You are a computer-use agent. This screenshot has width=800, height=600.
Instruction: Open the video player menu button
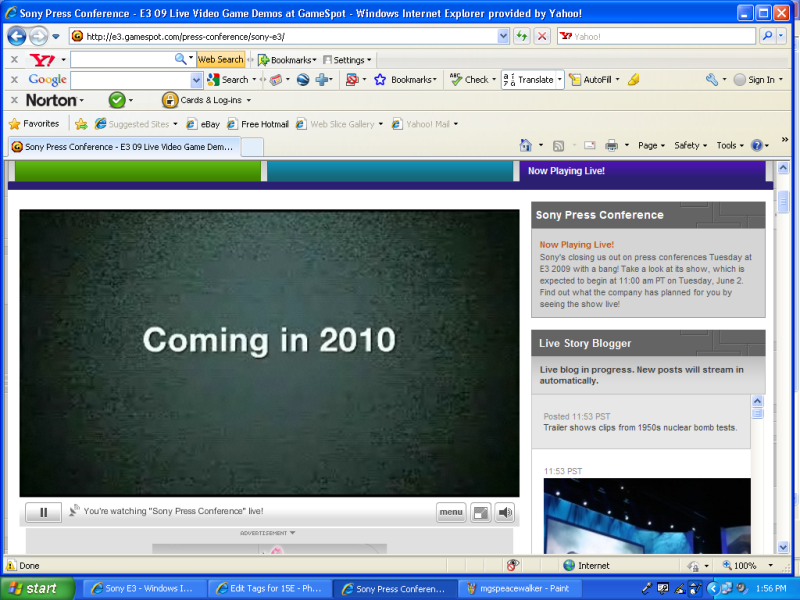tap(451, 512)
